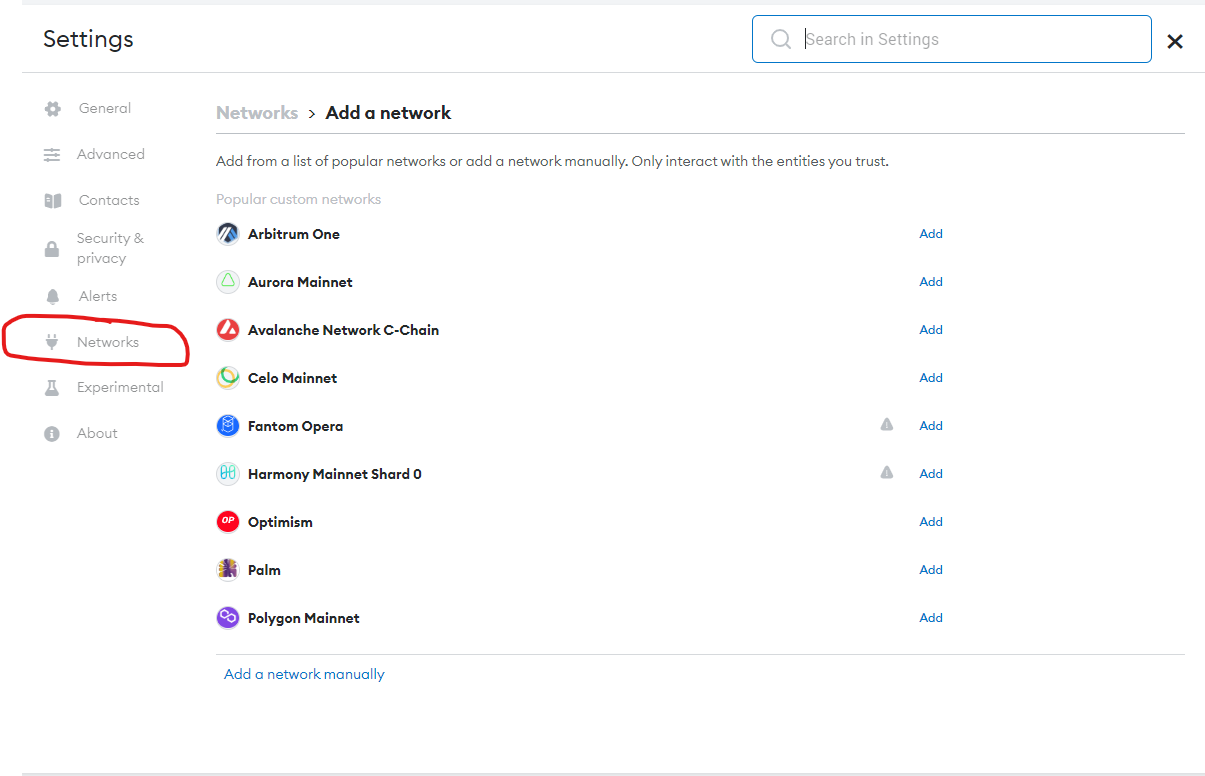Click the Avalanche Network C-Chain text

click(x=343, y=330)
